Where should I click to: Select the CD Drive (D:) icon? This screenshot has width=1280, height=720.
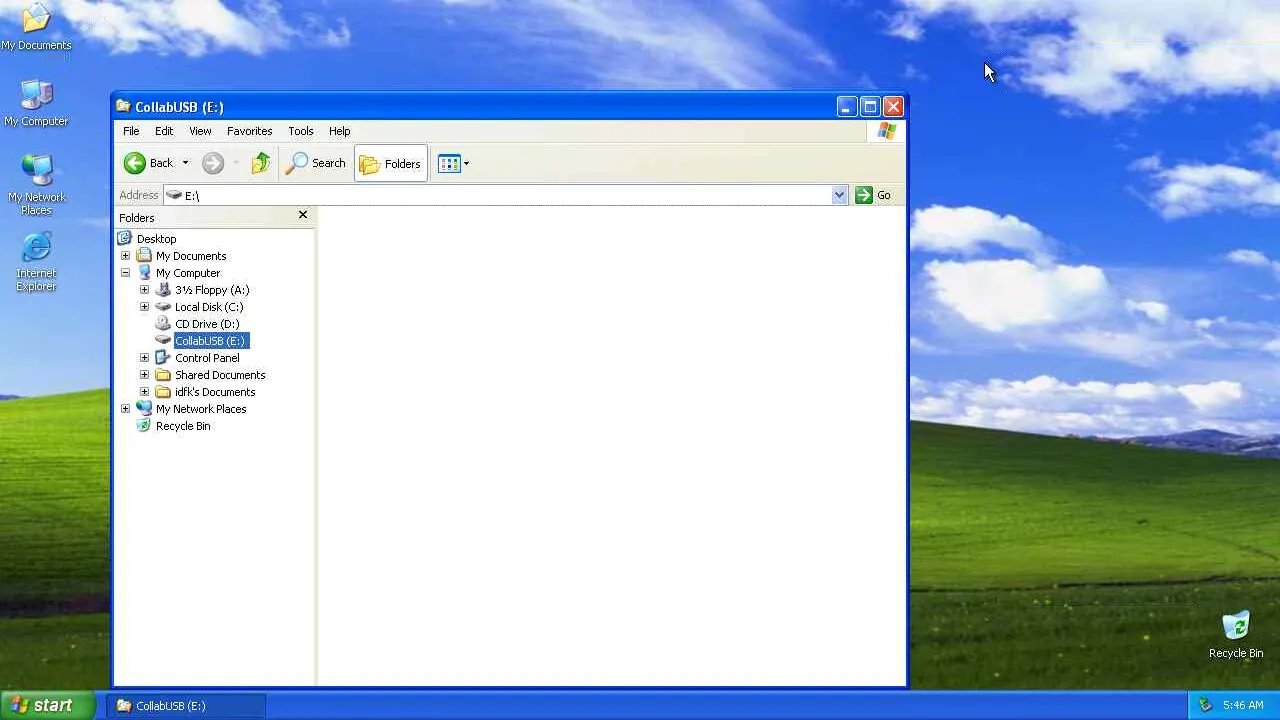point(163,324)
